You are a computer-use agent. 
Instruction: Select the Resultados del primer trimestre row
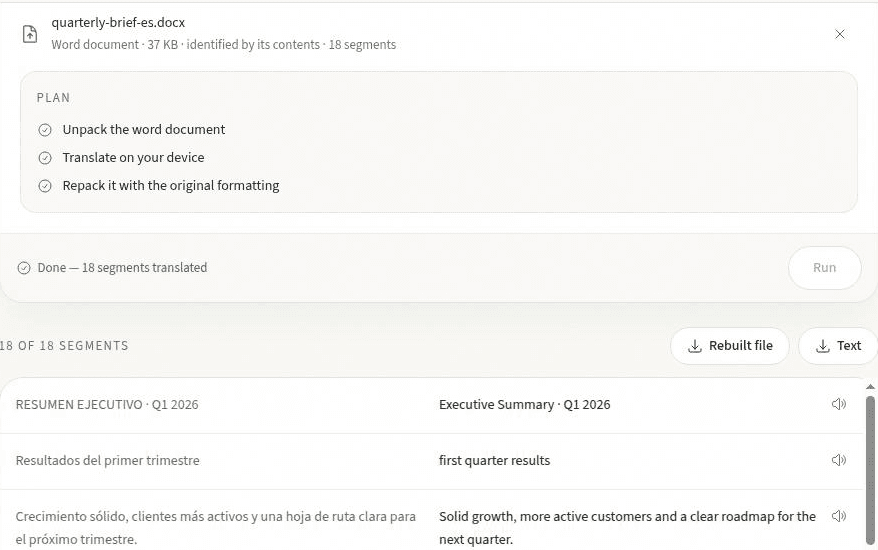[x=433, y=460]
